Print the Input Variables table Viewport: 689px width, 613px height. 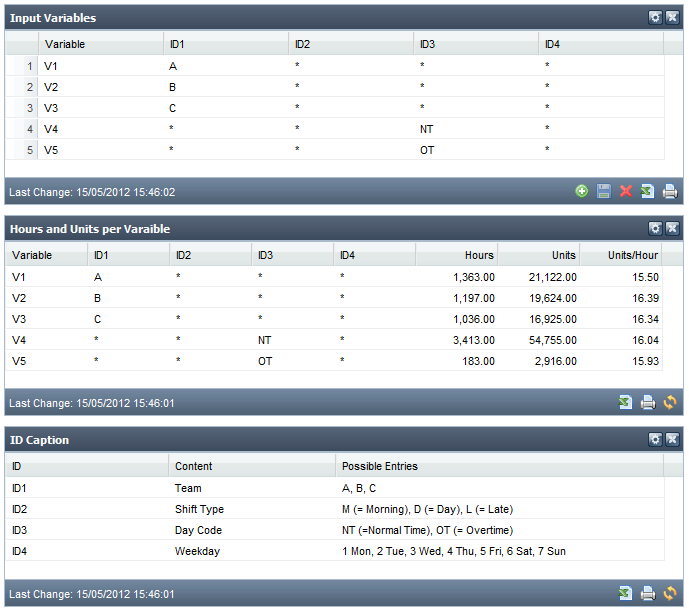(670, 191)
